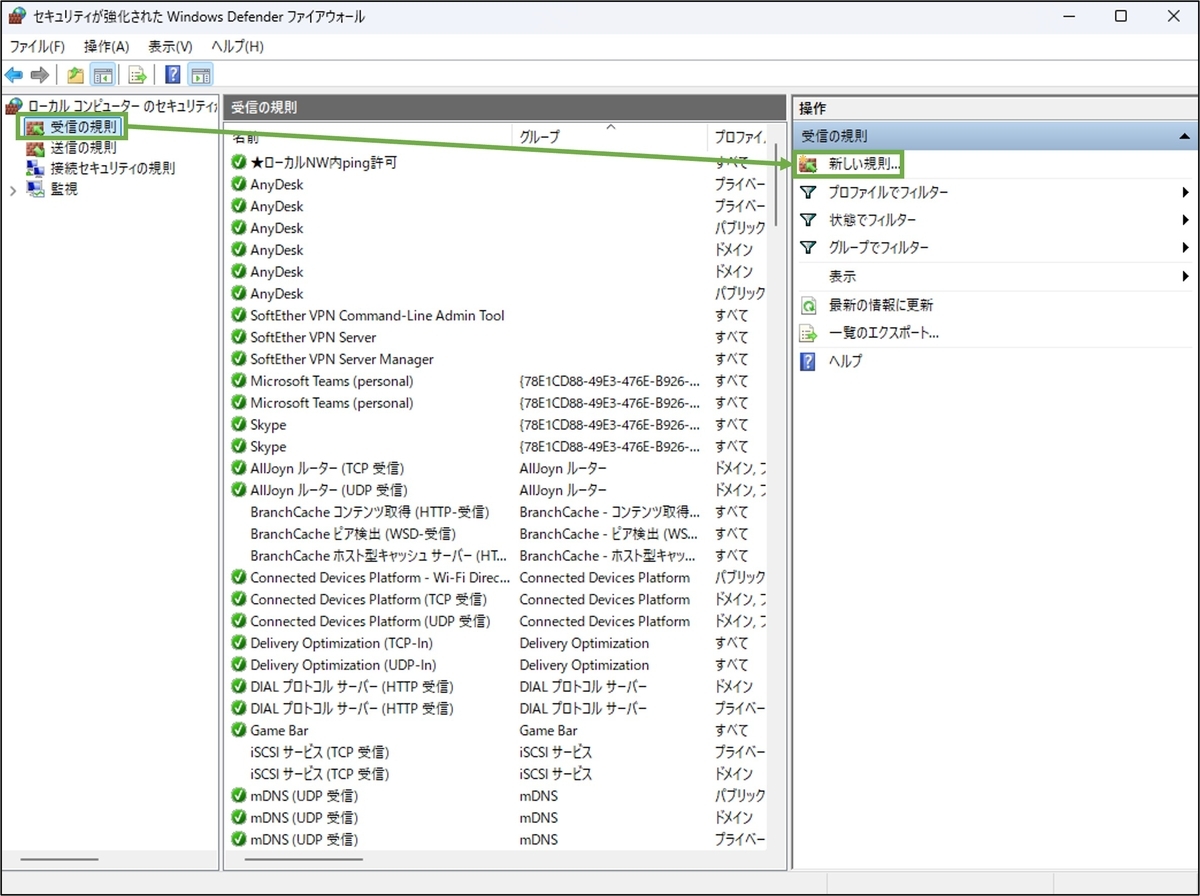Sort by the グループ column header
The image size is (1200, 896).
coord(609,136)
